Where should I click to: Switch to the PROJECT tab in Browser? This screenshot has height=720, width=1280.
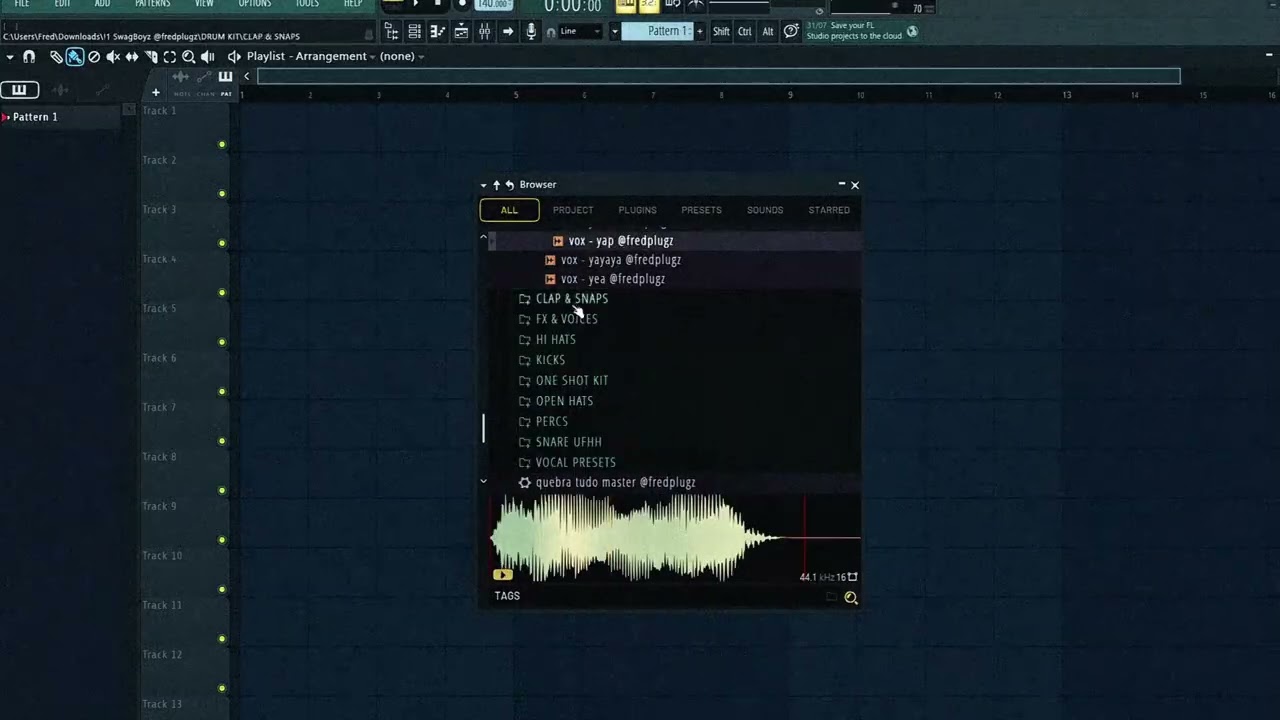click(x=573, y=210)
